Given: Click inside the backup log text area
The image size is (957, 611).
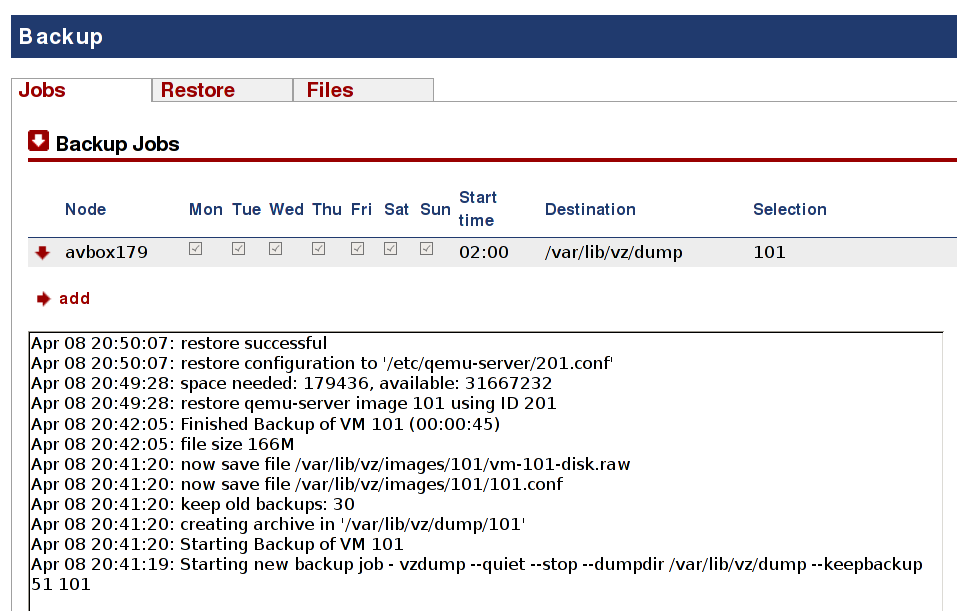Looking at the screenshot, I should pos(486,471).
